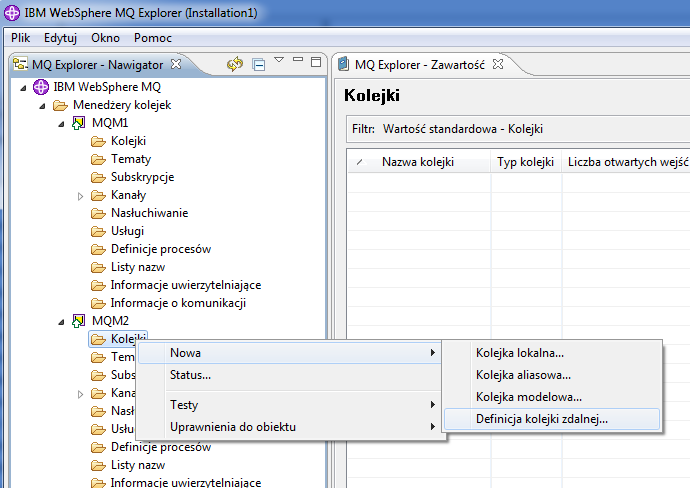Activate the MQ Explorer - Nawigator tab
This screenshot has height=488, width=690.
(97, 65)
